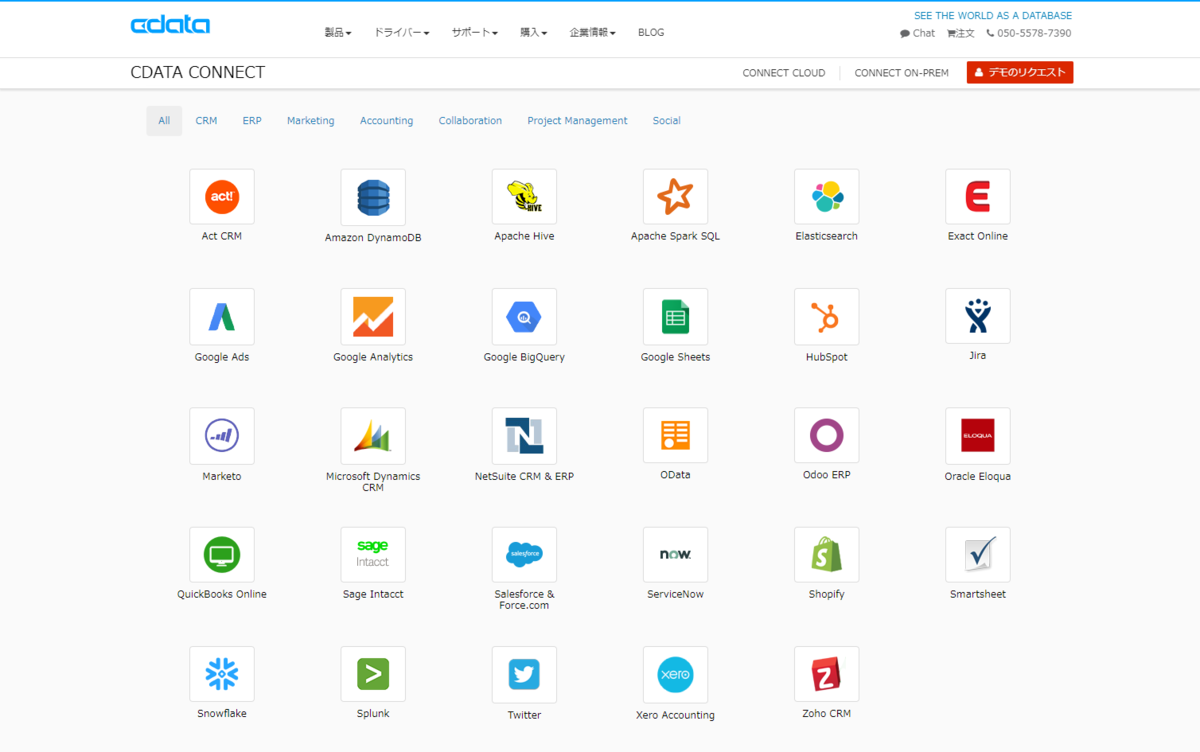The height and width of the screenshot is (752, 1200).
Task: Open the 企業情報 dropdown menu
Action: [592, 33]
